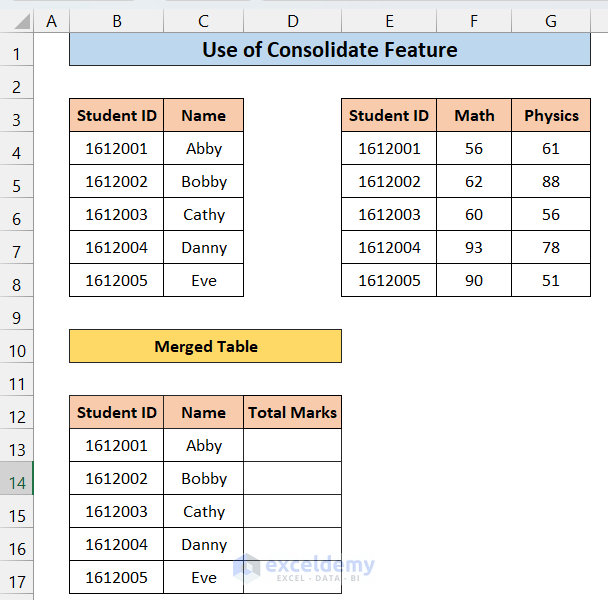Select the 'Cathy' cell in the merged table
Screen dimensions: 608x600
click(x=204, y=511)
